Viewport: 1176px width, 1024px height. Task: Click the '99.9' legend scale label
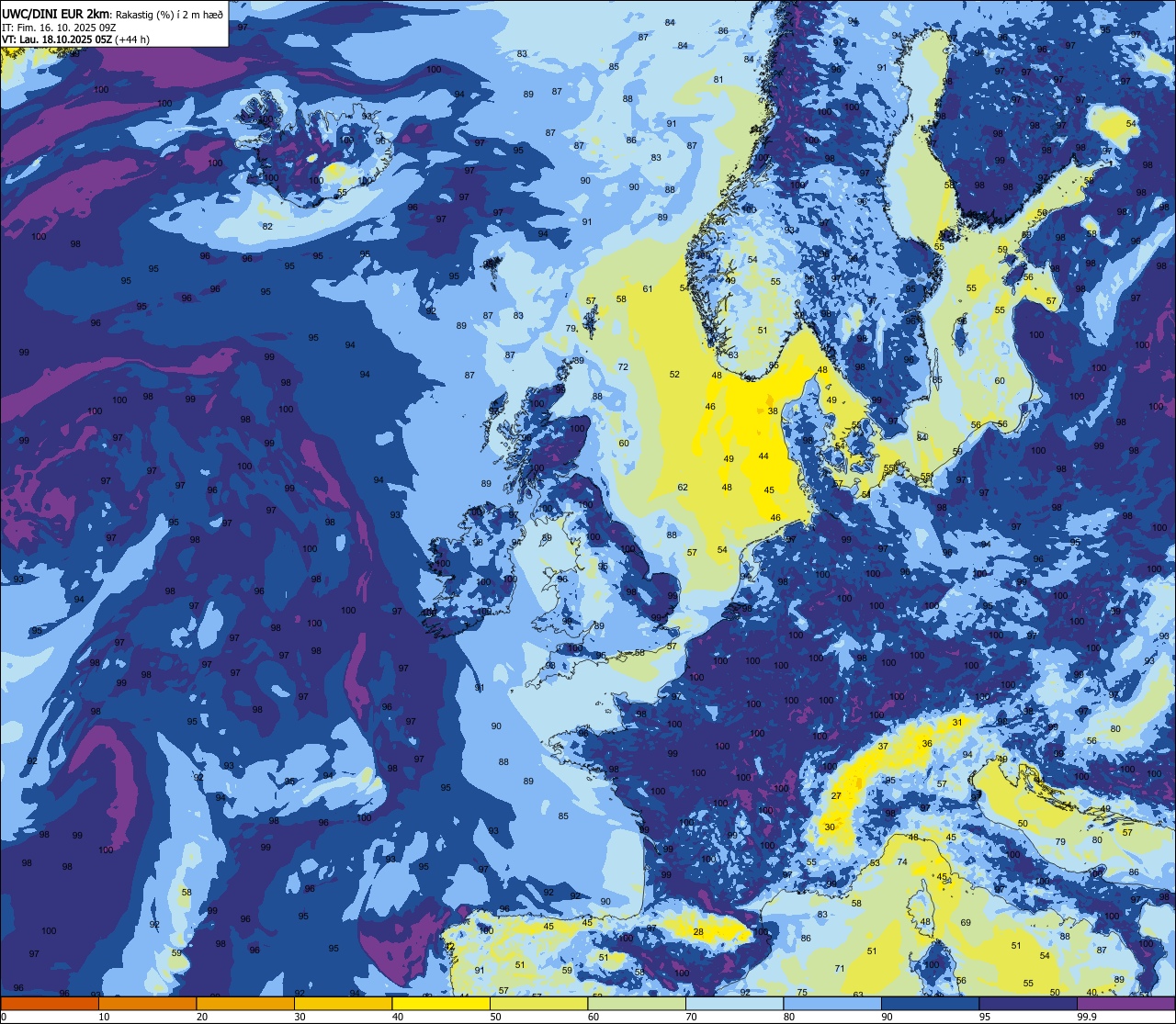click(x=1087, y=1017)
